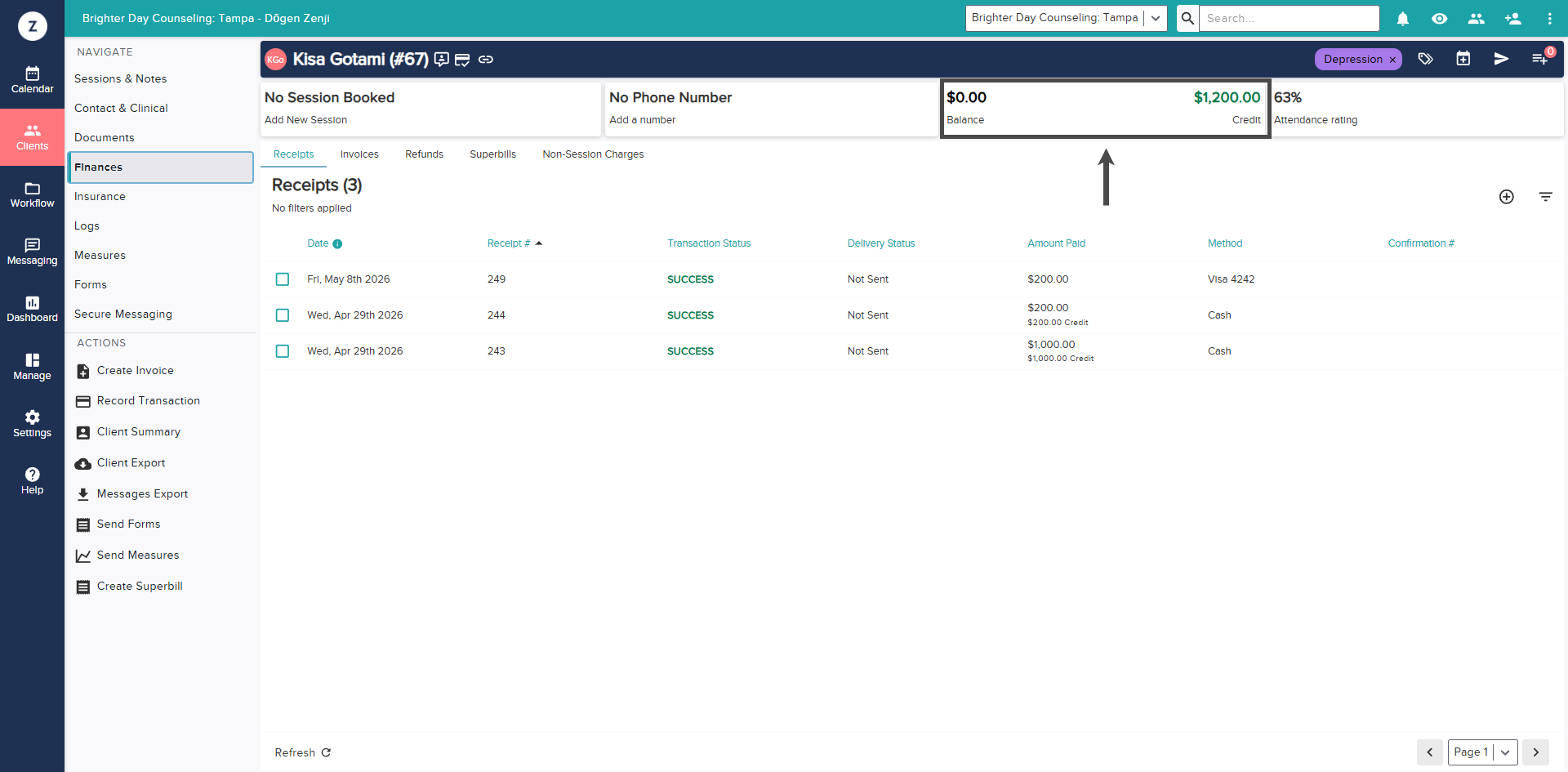Click the Messages Export action

coord(131,494)
